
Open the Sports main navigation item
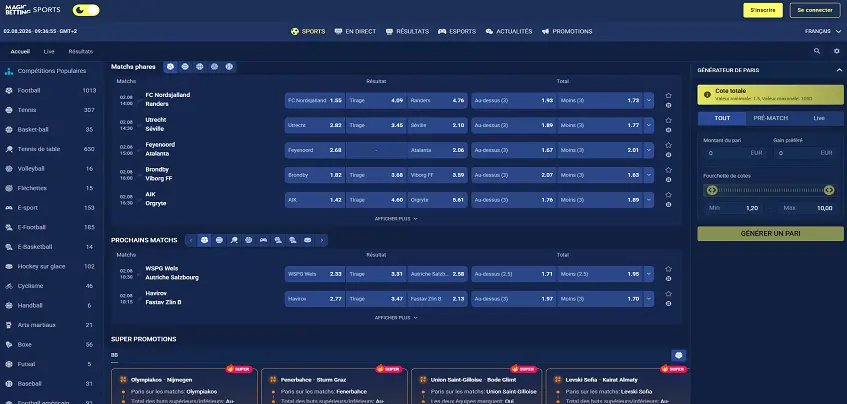(308, 31)
